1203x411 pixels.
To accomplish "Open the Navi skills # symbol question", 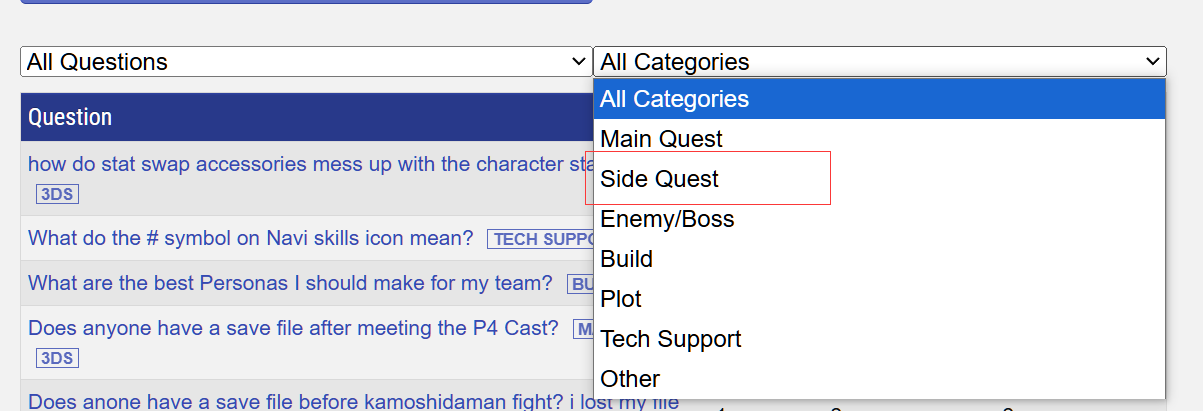I will tap(250, 238).
